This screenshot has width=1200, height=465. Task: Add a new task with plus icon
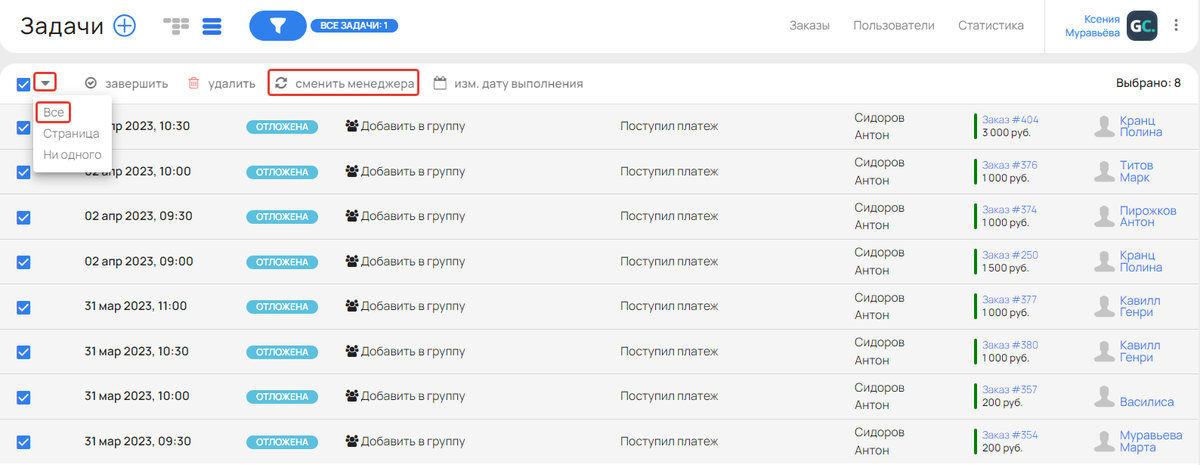[124, 26]
